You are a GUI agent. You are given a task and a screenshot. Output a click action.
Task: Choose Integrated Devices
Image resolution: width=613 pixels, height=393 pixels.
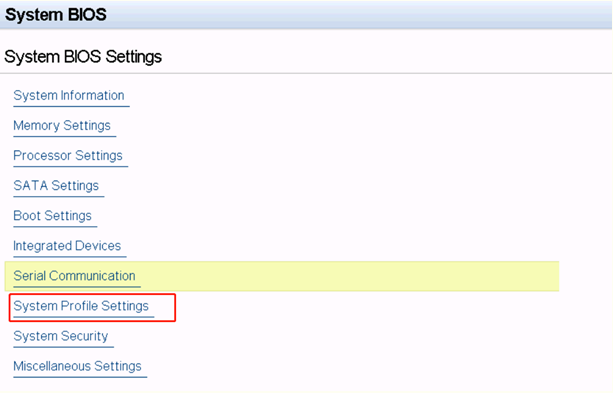67,246
